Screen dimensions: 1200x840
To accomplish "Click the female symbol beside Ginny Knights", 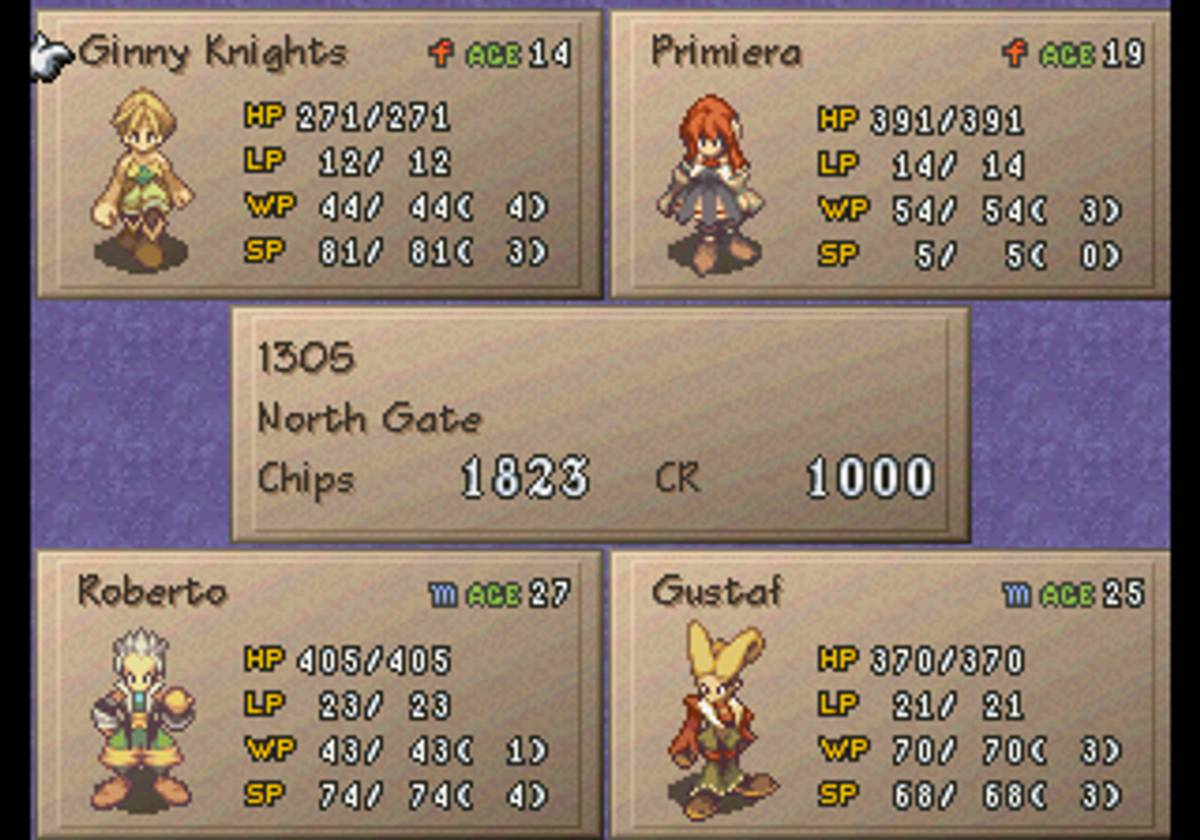I will [440, 52].
